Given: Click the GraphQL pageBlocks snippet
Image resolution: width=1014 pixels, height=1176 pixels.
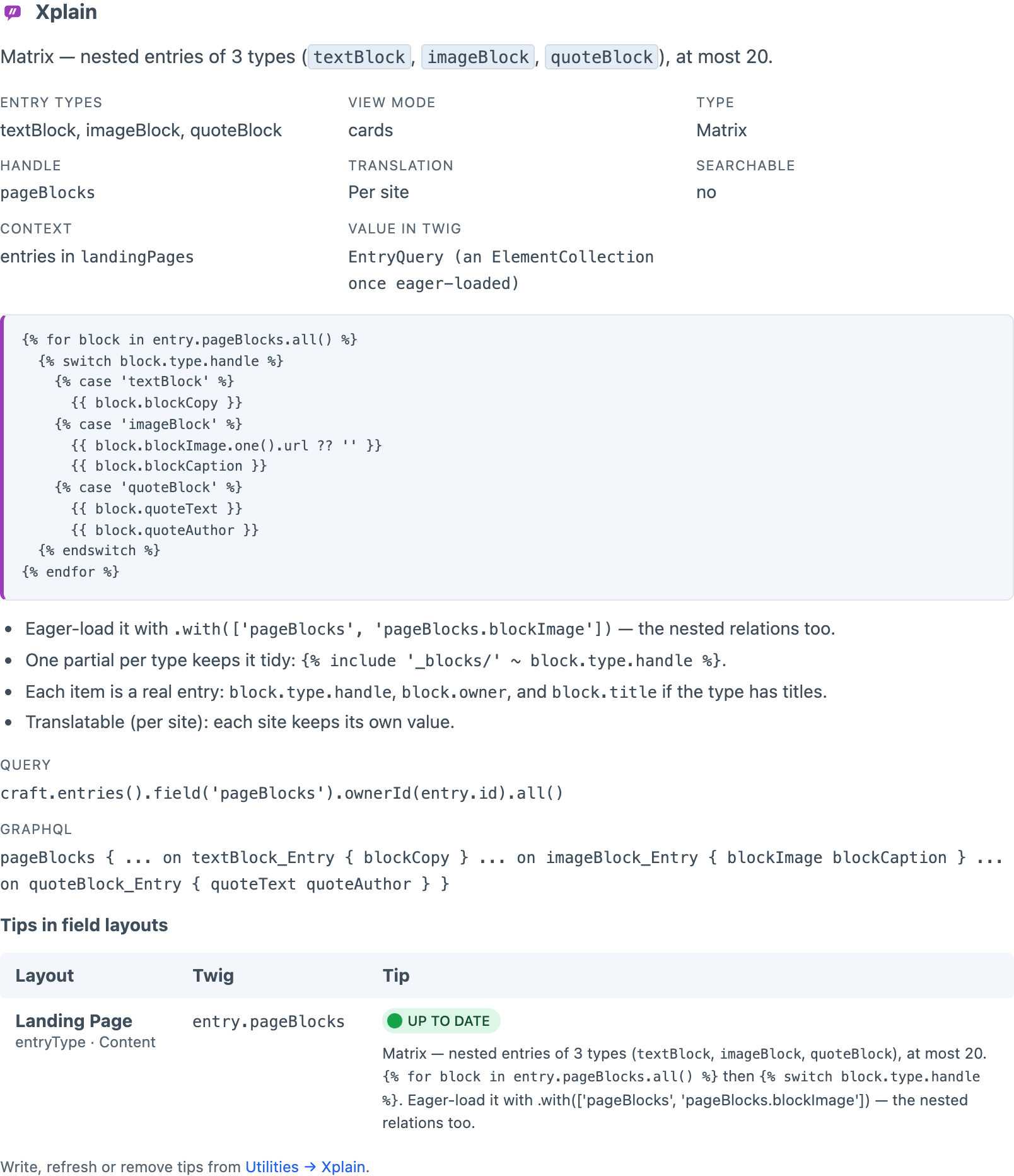Looking at the screenshot, I should click(x=502, y=871).
